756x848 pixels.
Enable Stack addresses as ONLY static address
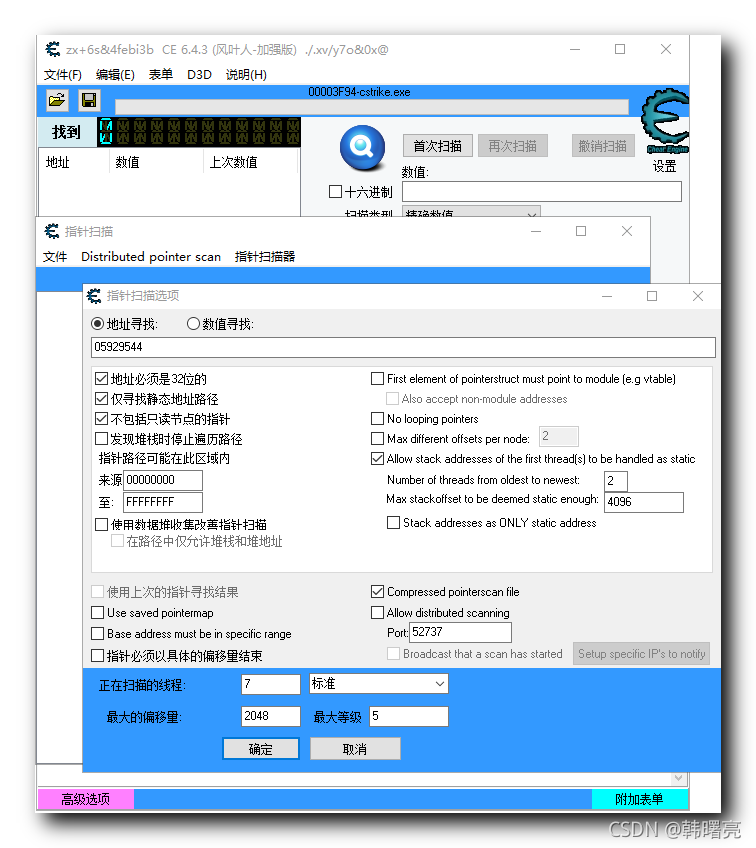pos(394,522)
